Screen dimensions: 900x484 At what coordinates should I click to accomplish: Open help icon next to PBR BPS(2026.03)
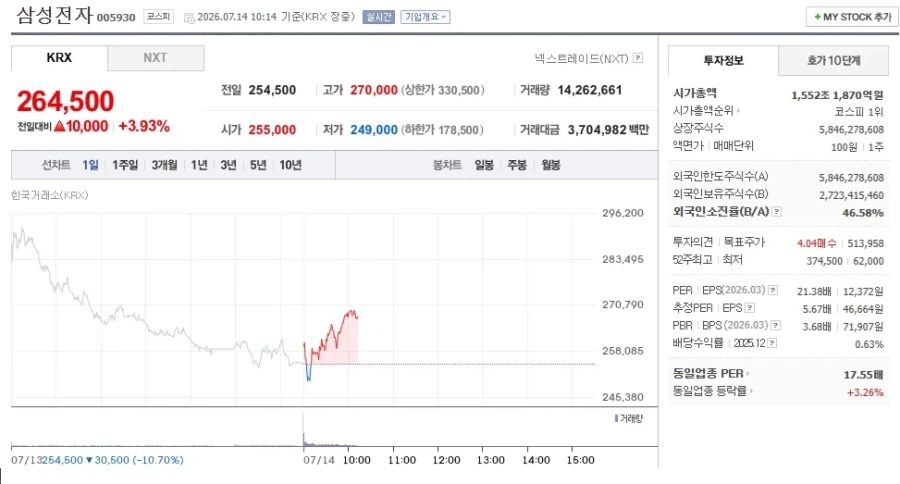click(x=775, y=326)
